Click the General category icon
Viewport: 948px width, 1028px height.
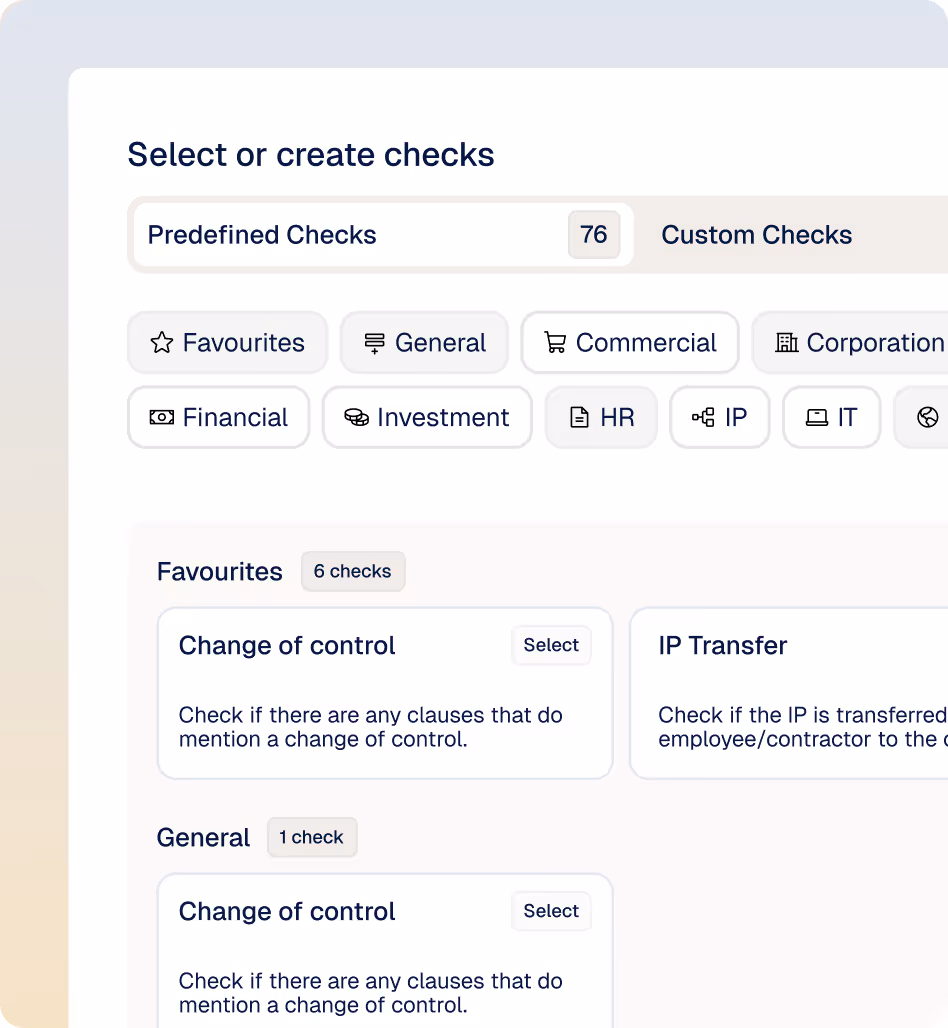click(375, 343)
